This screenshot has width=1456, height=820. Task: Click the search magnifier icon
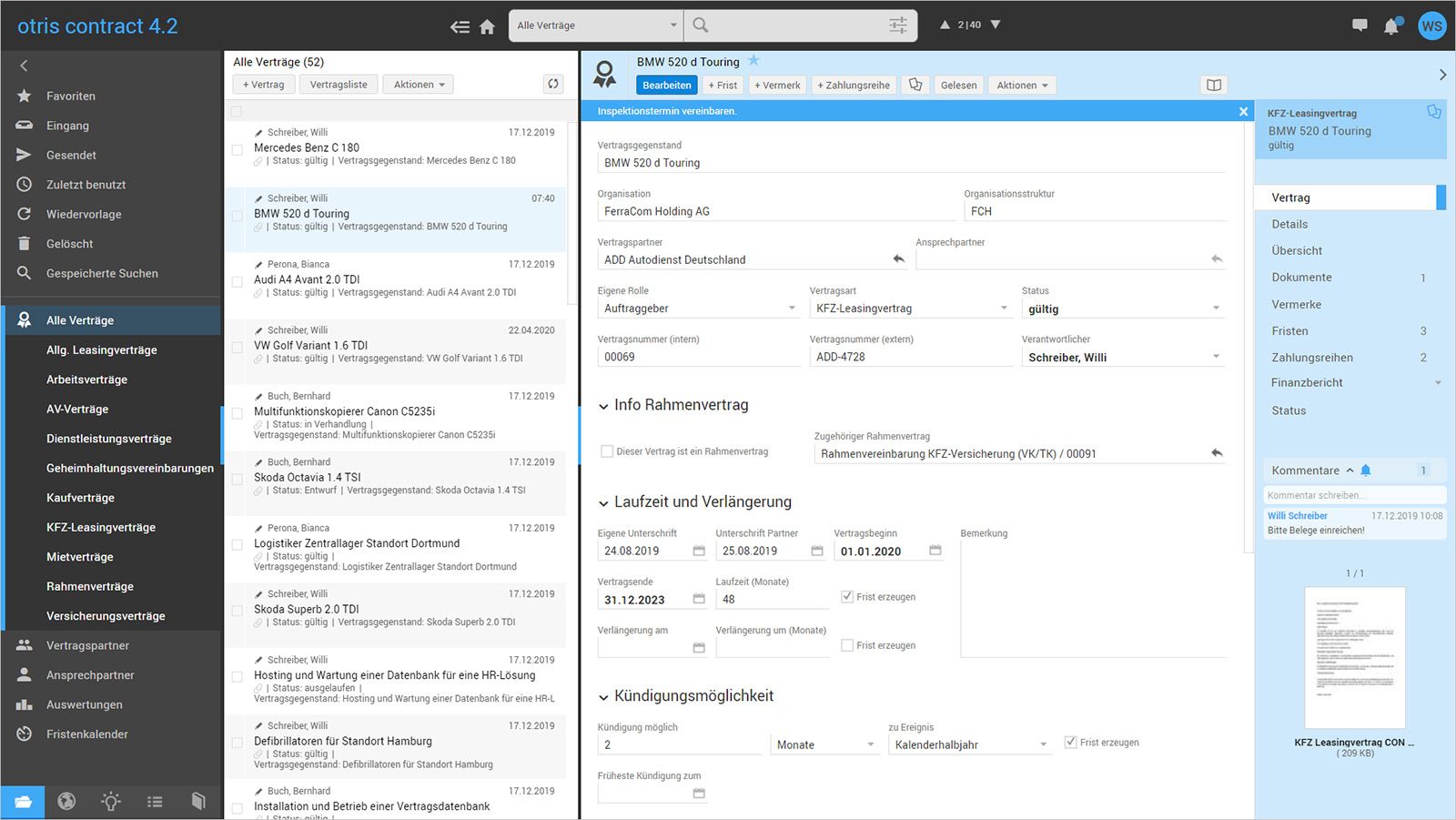(x=701, y=25)
